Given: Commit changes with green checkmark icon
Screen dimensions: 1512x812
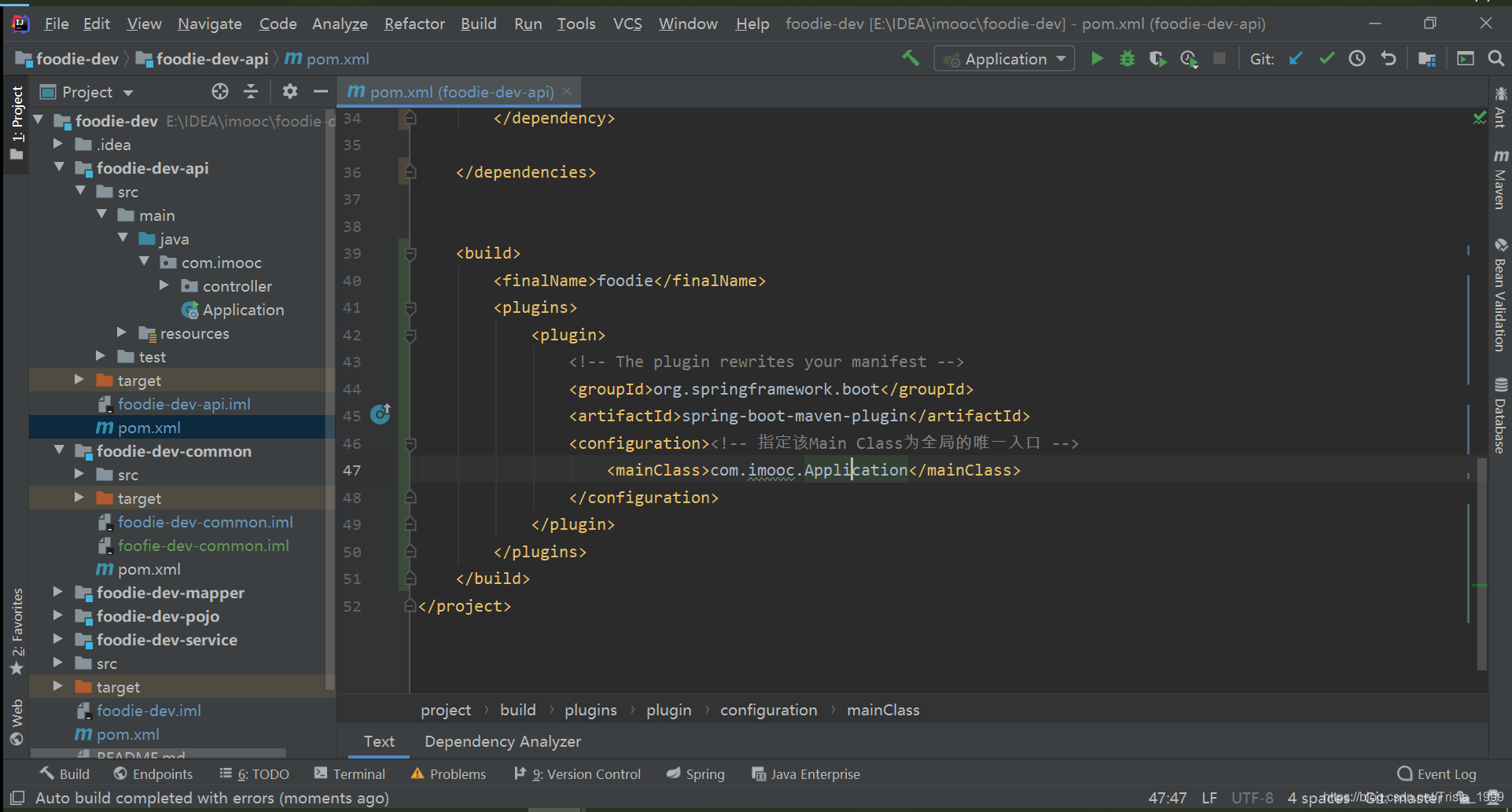Looking at the screenshot, I should tap(1327, 58).
